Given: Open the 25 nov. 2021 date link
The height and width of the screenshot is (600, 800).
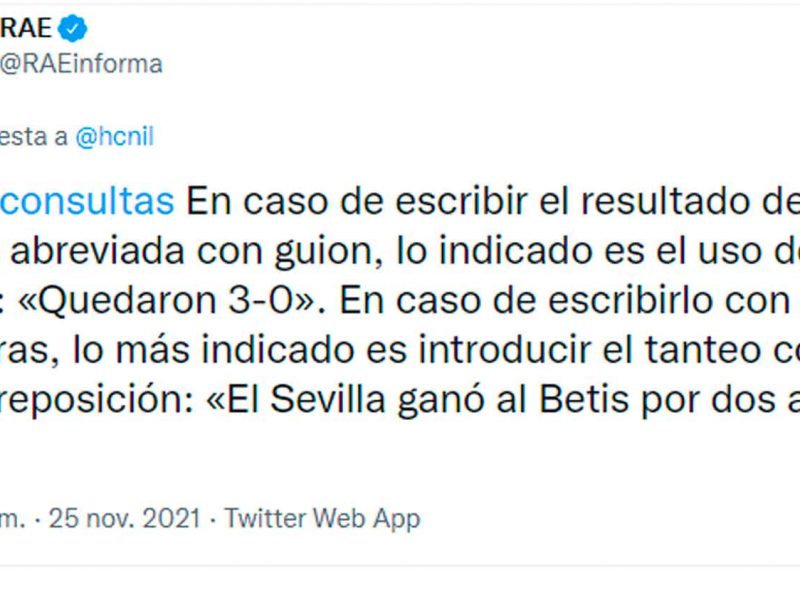Looking at the screenshot, I should pos(117,518).
